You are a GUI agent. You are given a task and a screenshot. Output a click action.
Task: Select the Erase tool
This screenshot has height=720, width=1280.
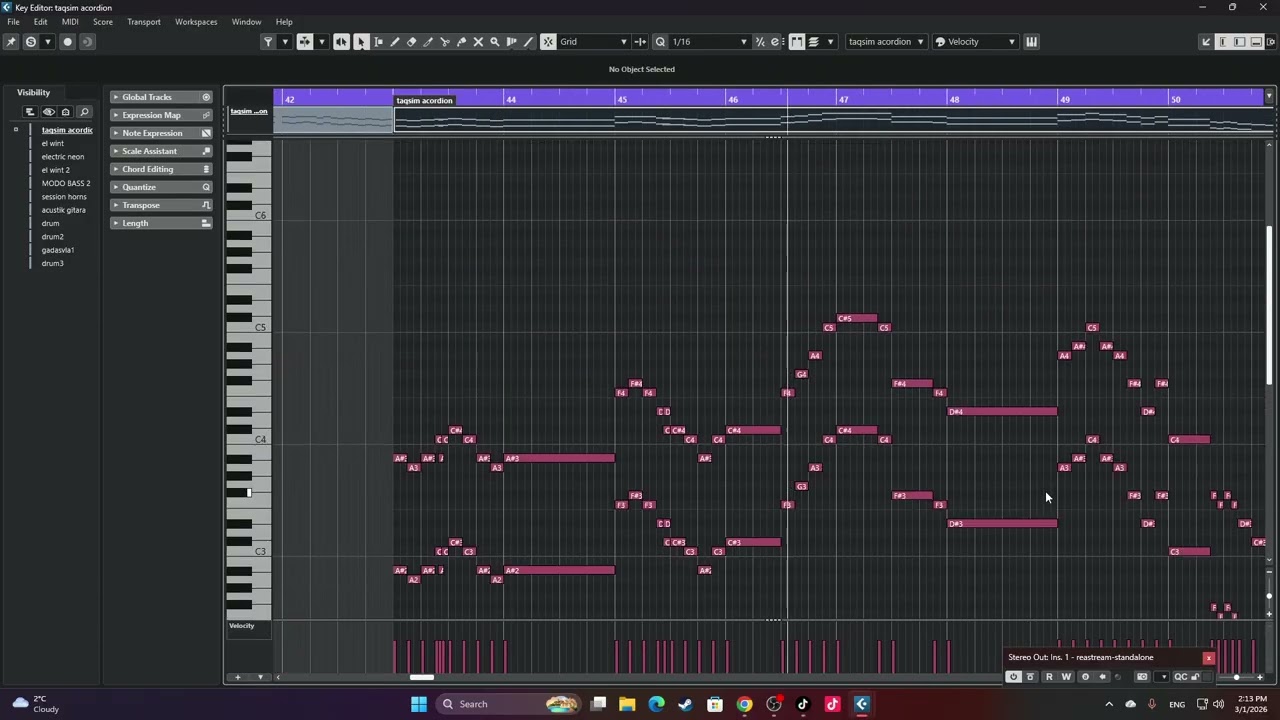(x=411, y=42)
